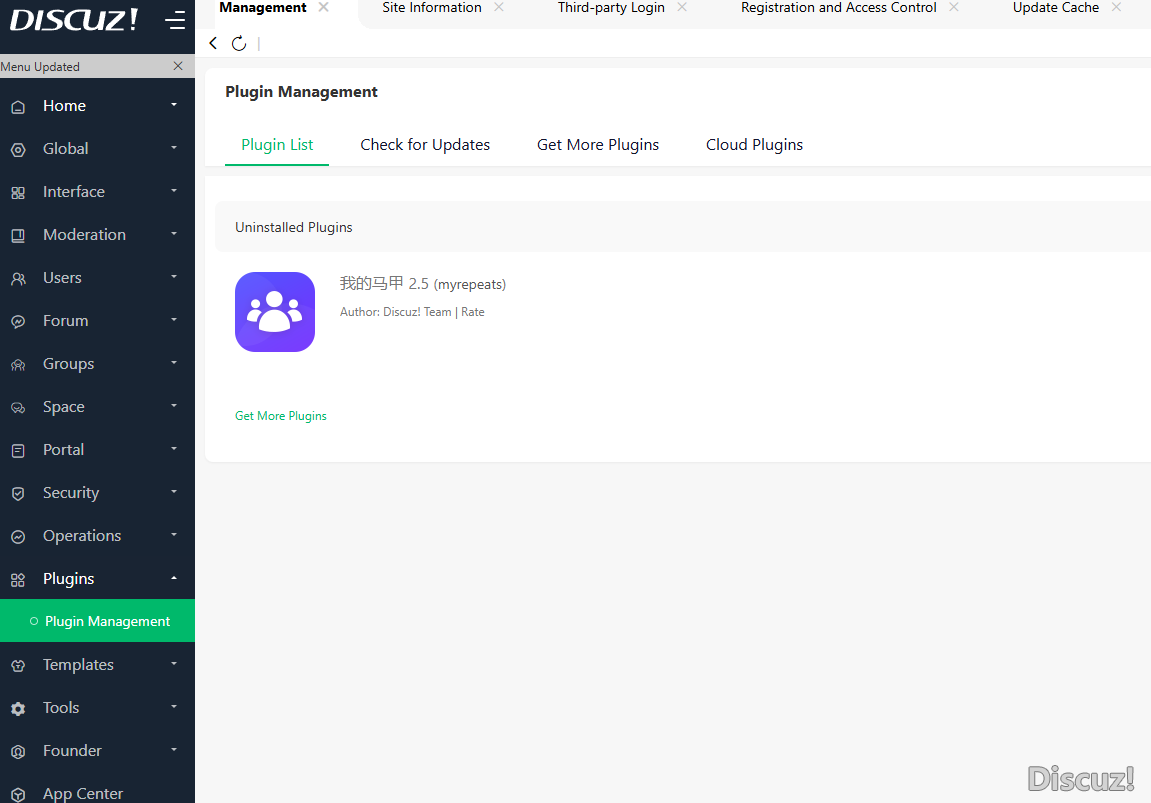
Task: Click the myrepeats plugin purple icon
Action: (x=275, y=312)
